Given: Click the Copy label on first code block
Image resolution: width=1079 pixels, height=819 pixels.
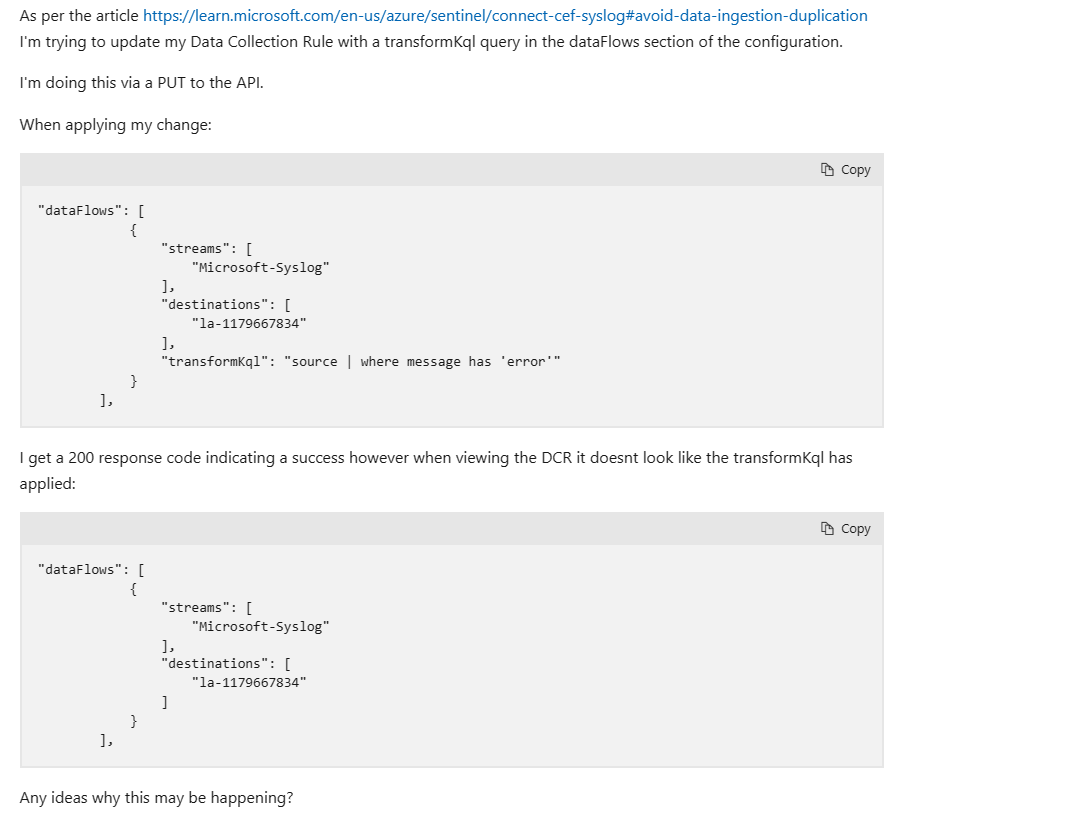Looking at the screenshot, I should click(x=855, y=169).
